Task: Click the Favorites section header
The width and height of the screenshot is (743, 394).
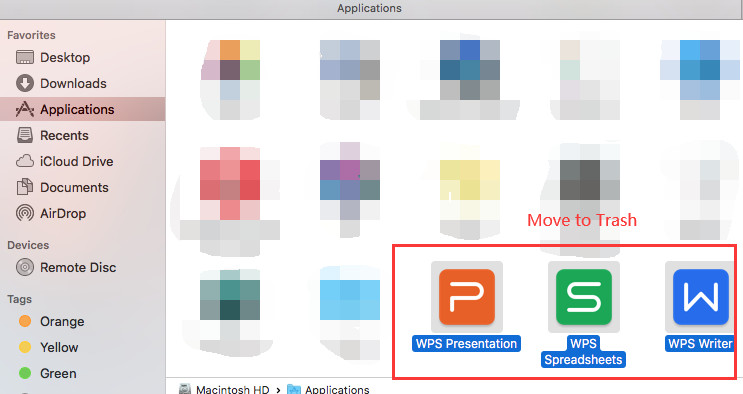Action: click(x=31, y=35)
